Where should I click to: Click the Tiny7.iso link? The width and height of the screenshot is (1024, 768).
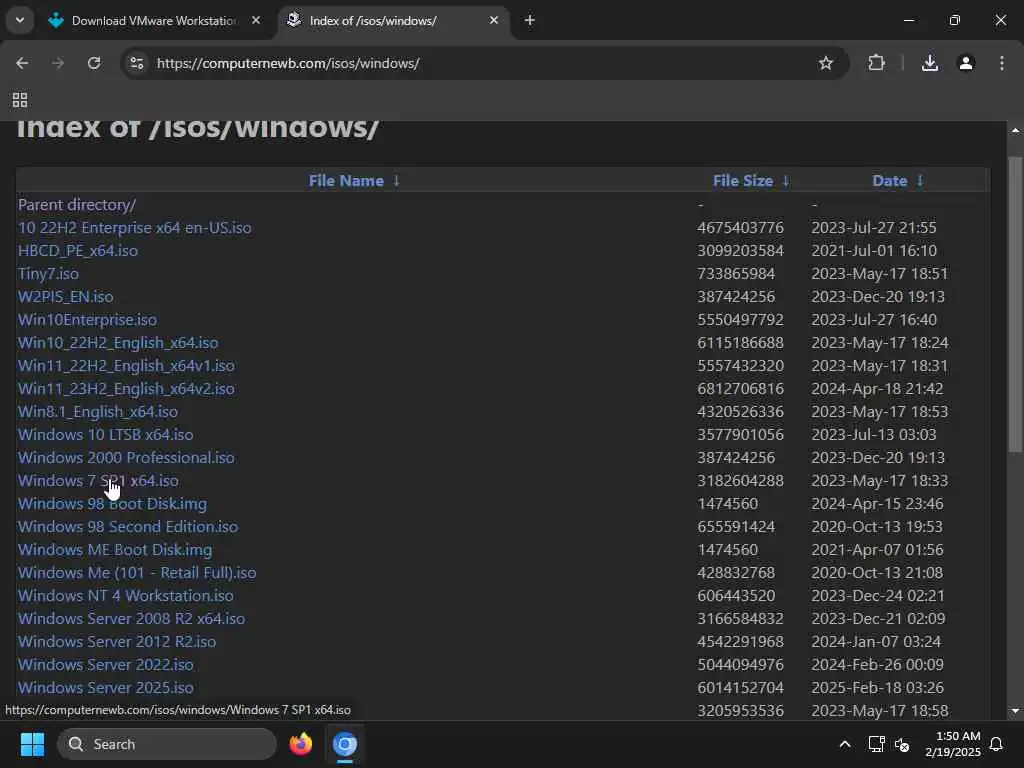point(48,274)
